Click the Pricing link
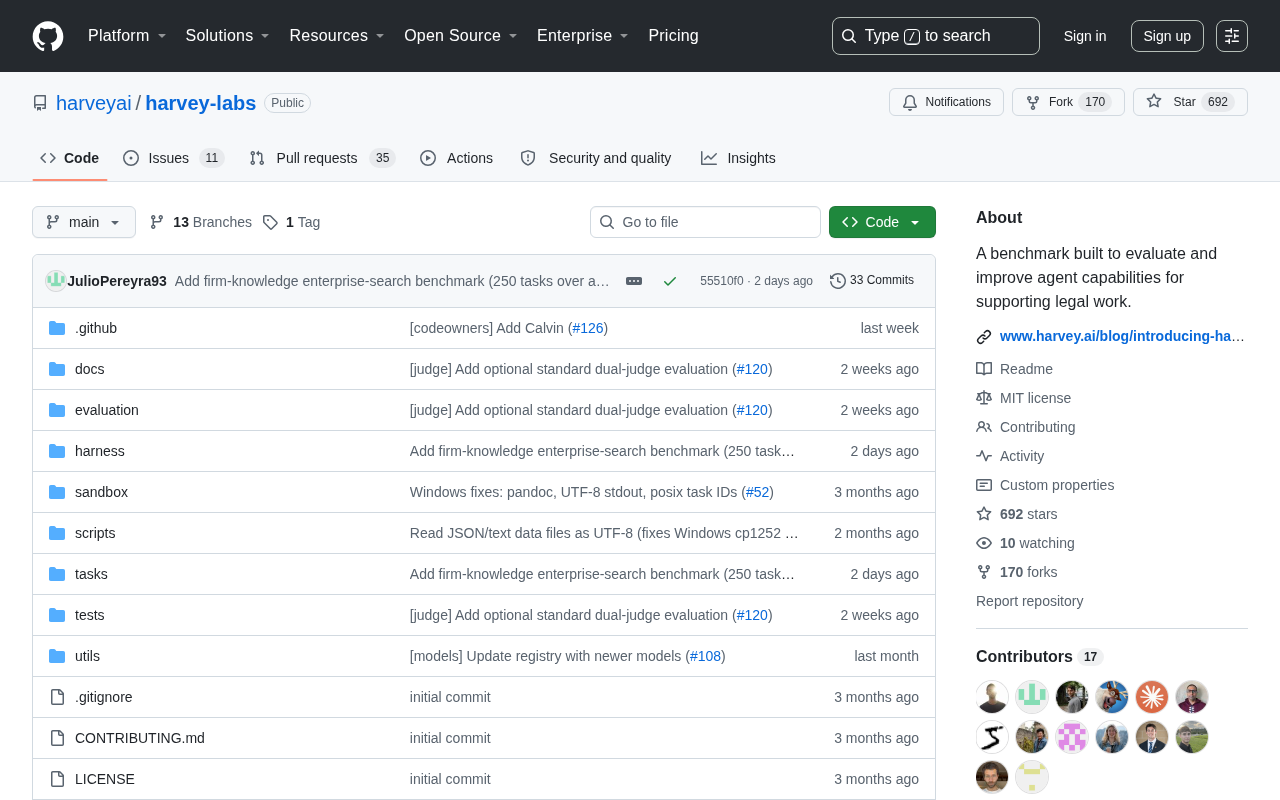The image size is (1280, 800). (673, 36)
